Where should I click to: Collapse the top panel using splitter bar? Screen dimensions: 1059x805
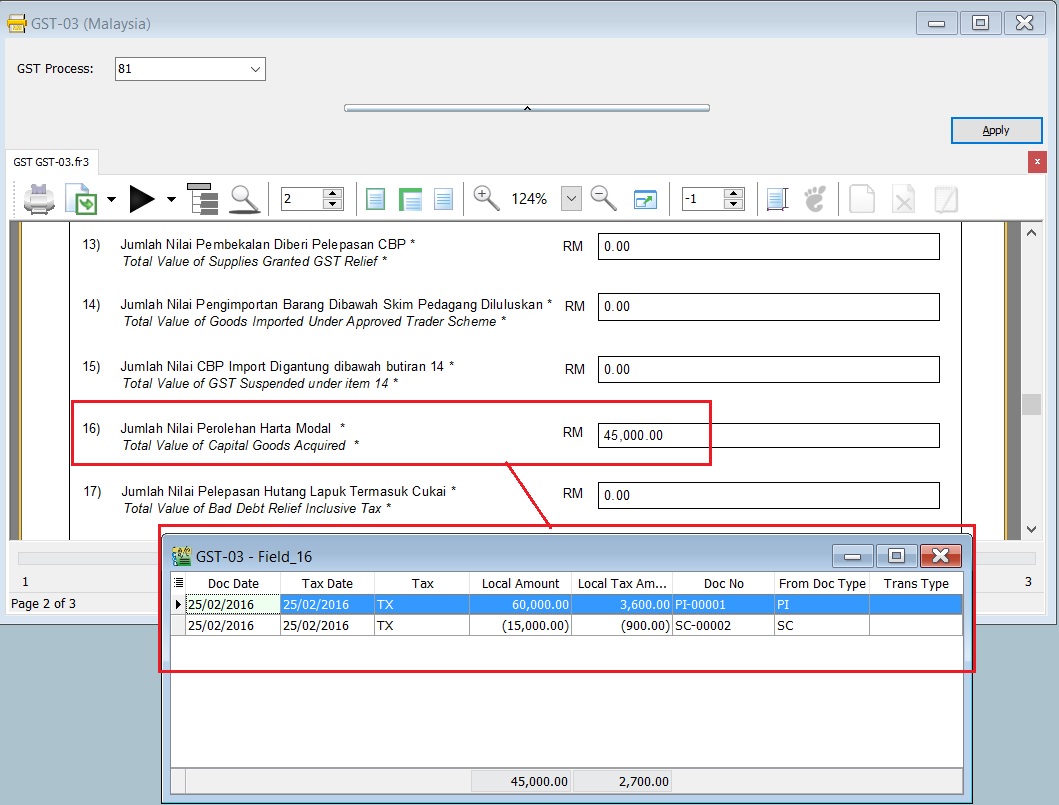(527, 108)
